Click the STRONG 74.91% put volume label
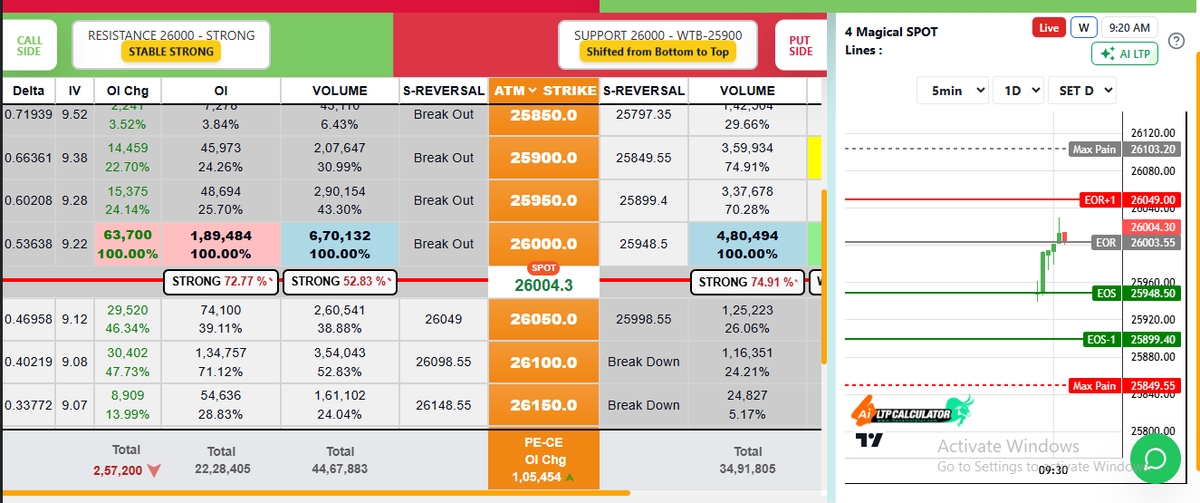1200x503 pixels. click(x=747, y=282)
